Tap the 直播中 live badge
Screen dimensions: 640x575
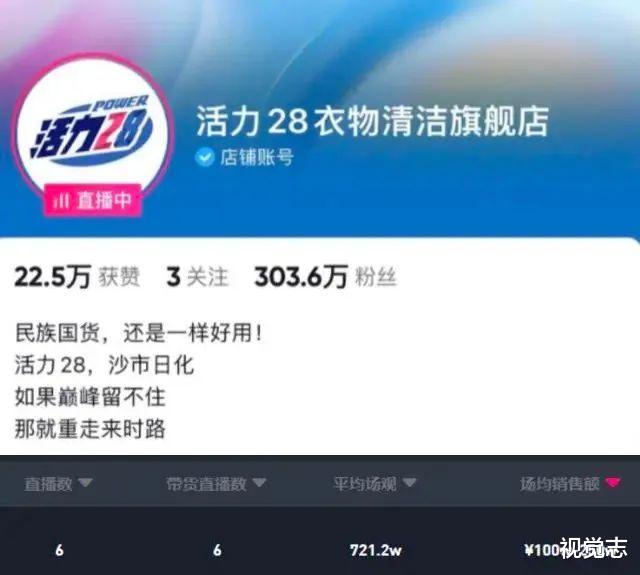93,200
